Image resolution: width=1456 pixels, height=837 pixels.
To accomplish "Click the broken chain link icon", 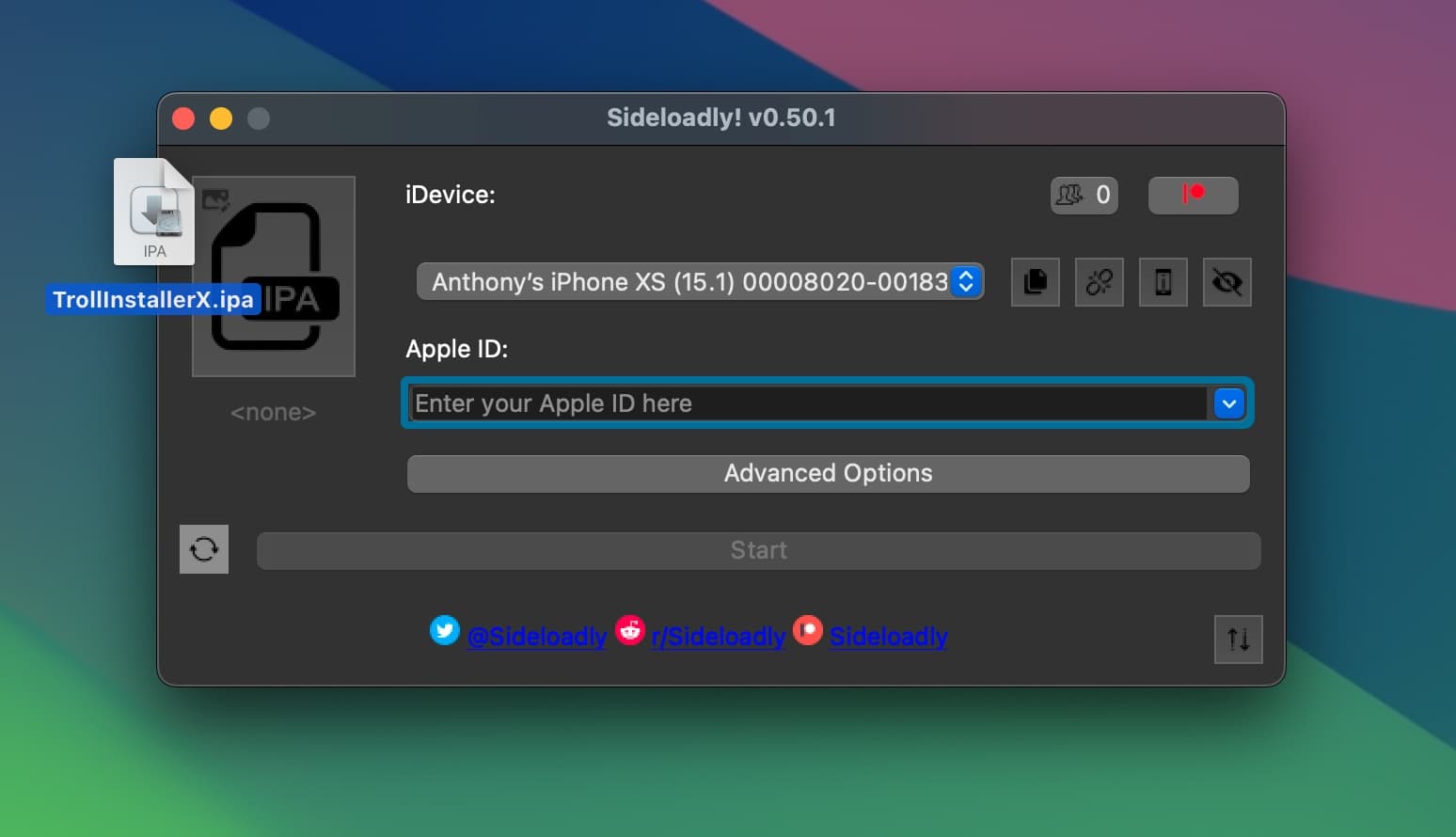I will [x=1099, y=282].
